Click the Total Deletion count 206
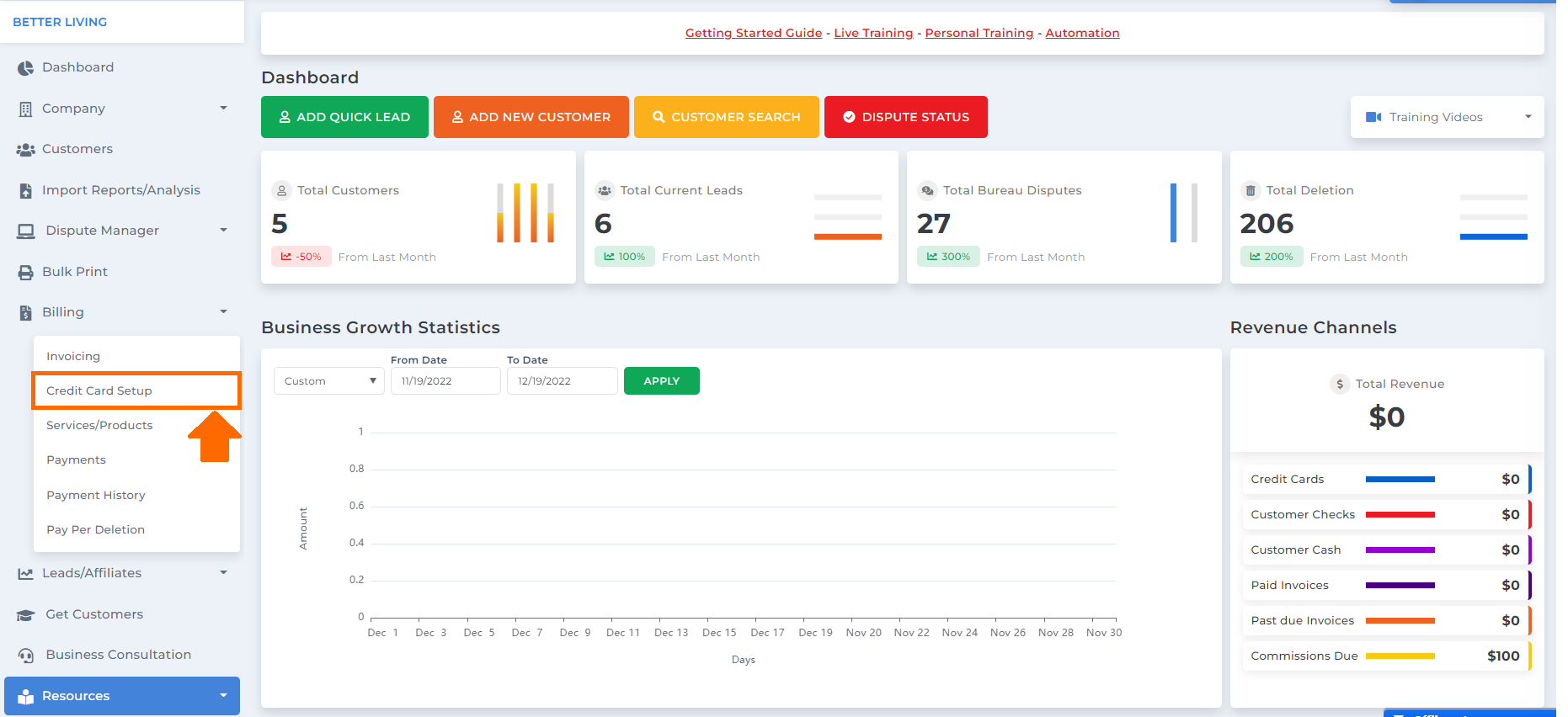The width and height of the screenshot is (1568, 717). tap(1267, 224)
